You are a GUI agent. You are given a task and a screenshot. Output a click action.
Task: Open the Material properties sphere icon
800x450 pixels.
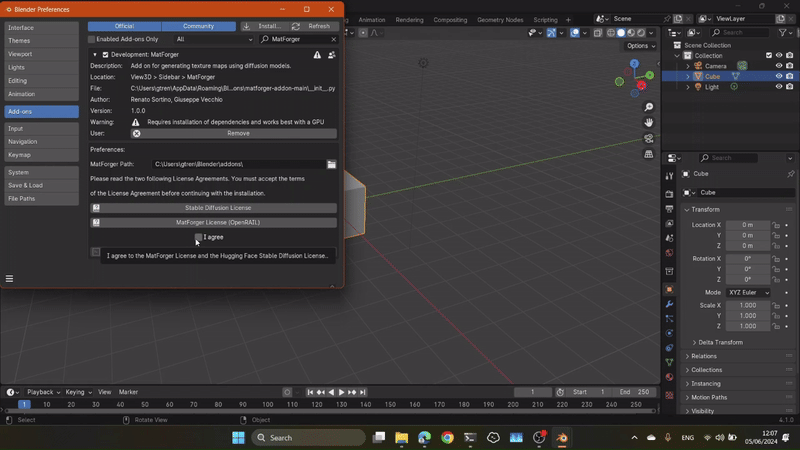coord(669,377)
